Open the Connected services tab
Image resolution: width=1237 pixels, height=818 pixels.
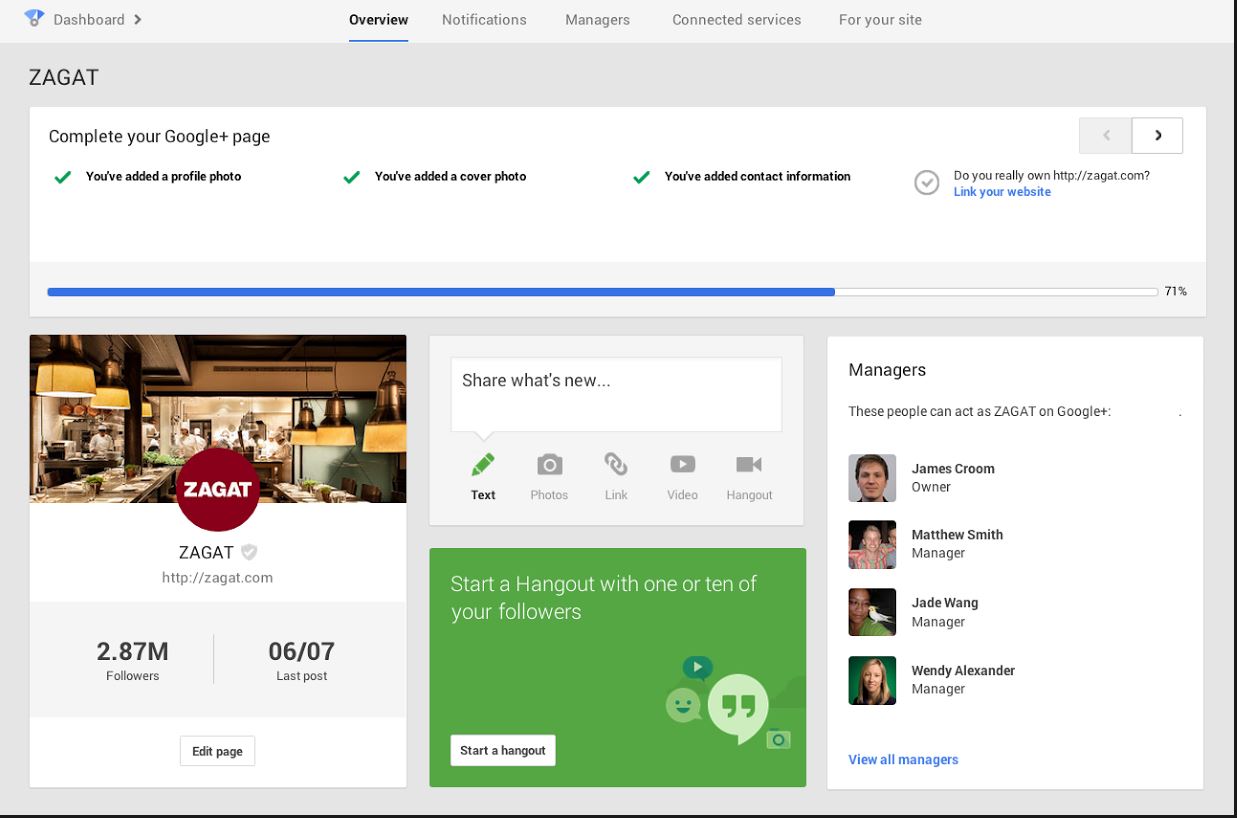click(736, 19)
